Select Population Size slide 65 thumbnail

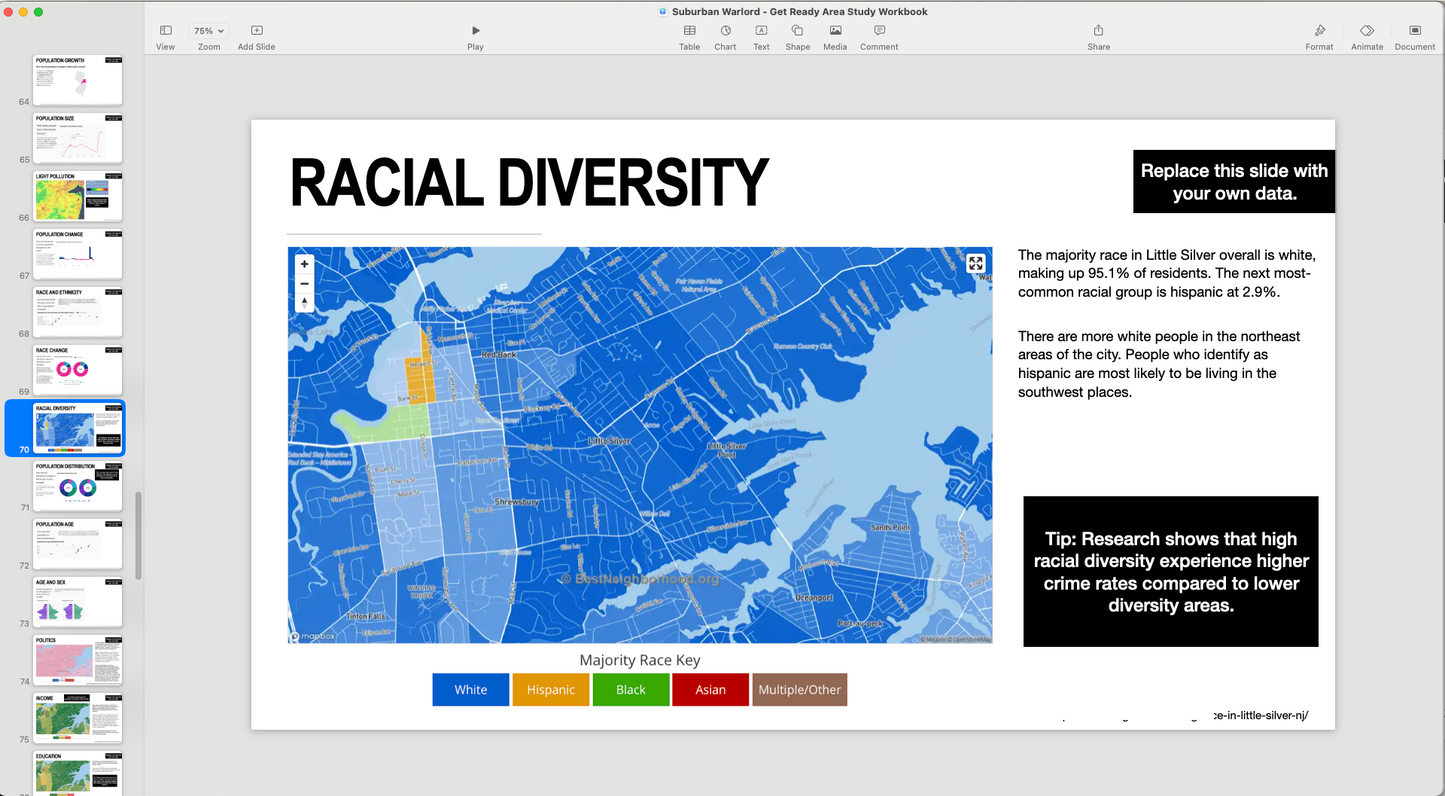coord(78,138)
